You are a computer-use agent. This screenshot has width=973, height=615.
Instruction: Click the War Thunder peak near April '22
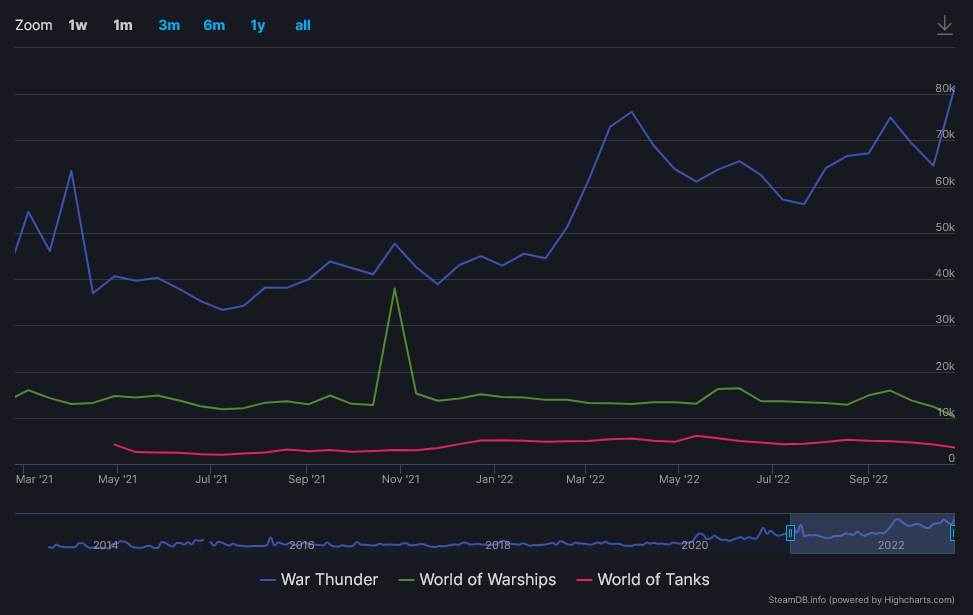click(x=631, y=112)
